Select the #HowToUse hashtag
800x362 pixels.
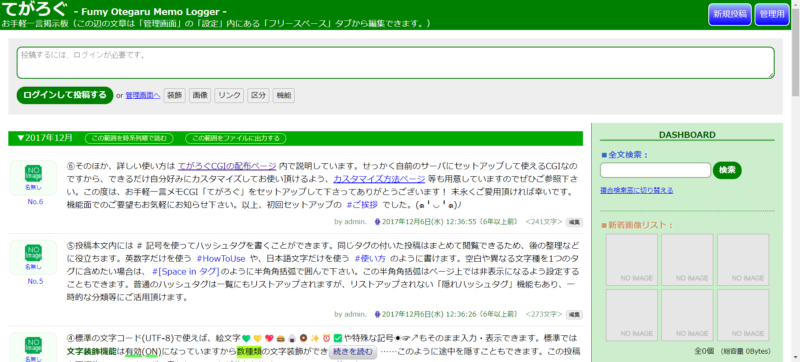pos(221,258)
